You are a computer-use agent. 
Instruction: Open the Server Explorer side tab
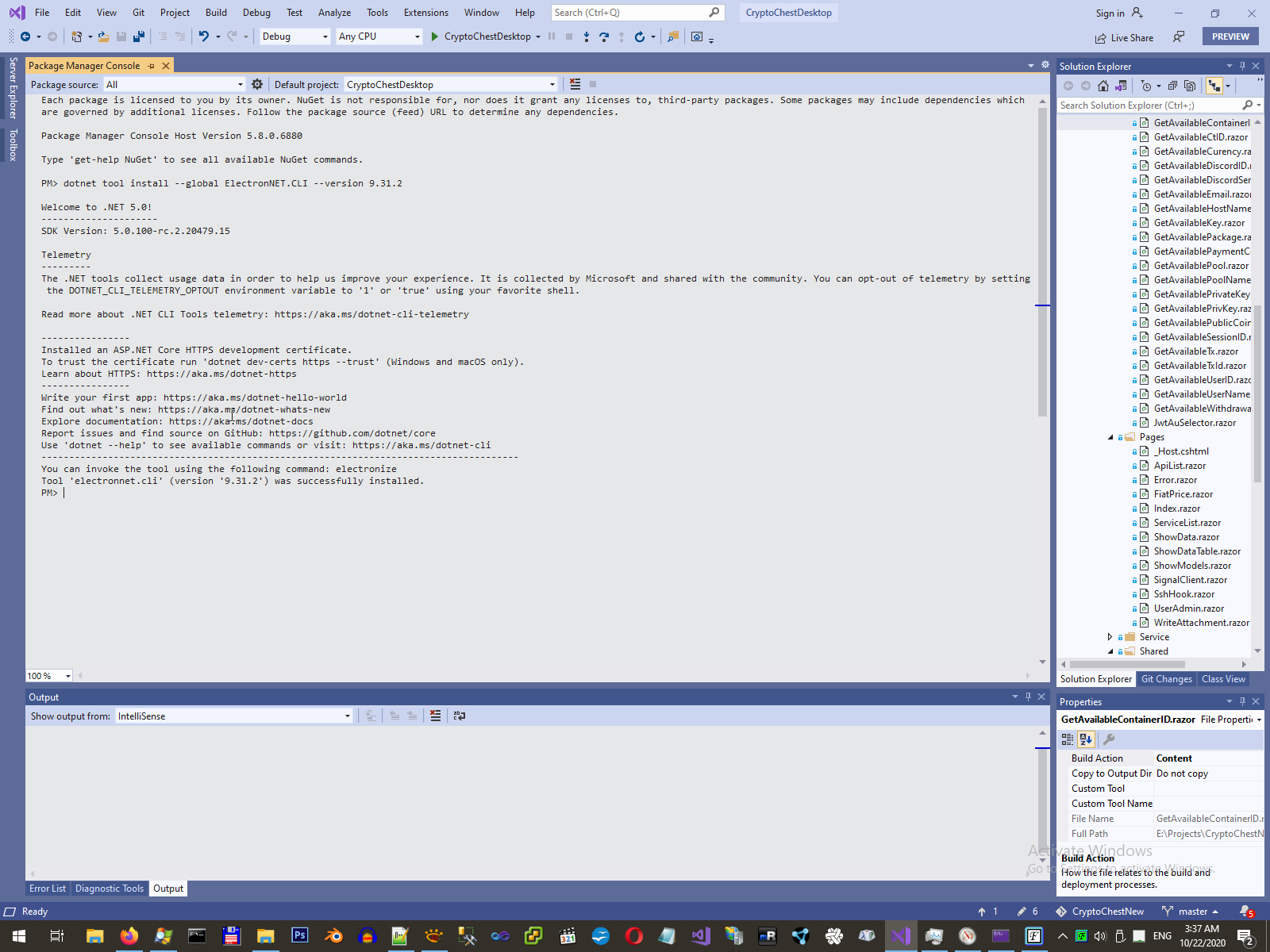click(13, 88)
